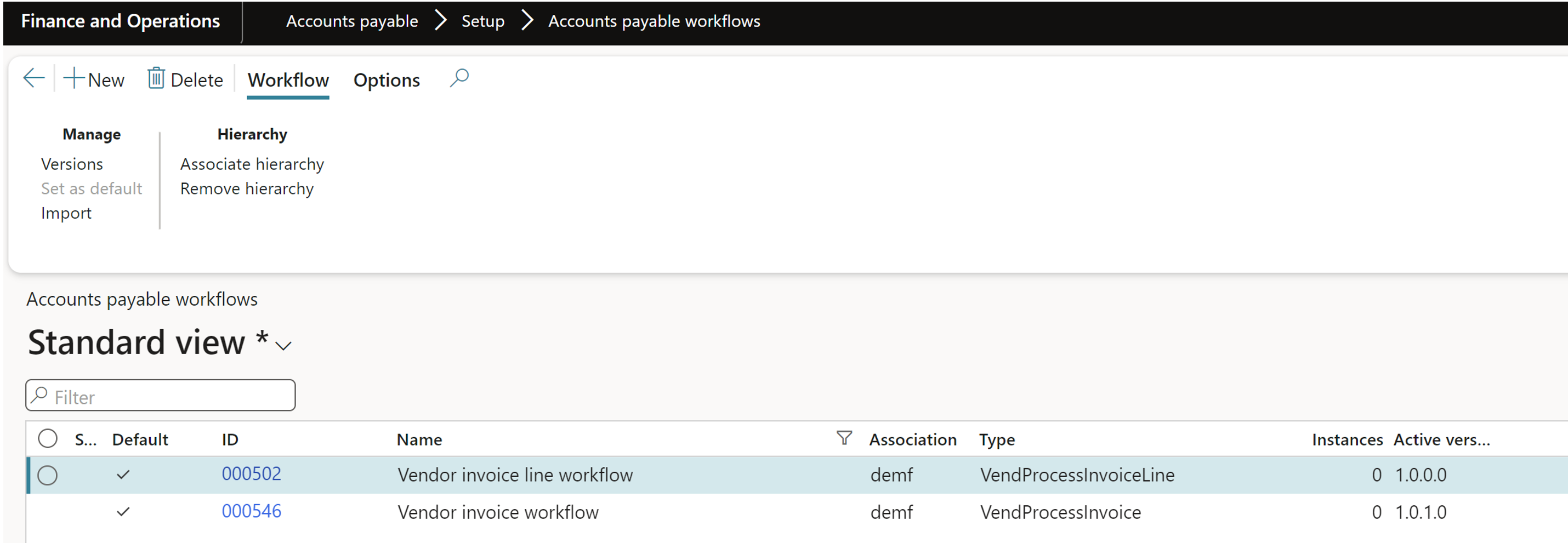Sort by the Name column header
1568x543 pixels.
coord(419,439)
